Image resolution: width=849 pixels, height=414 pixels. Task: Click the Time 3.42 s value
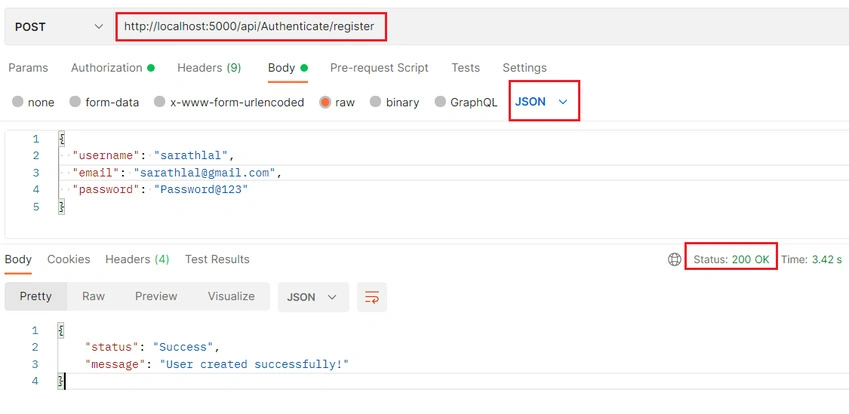(x=811, y=259)
